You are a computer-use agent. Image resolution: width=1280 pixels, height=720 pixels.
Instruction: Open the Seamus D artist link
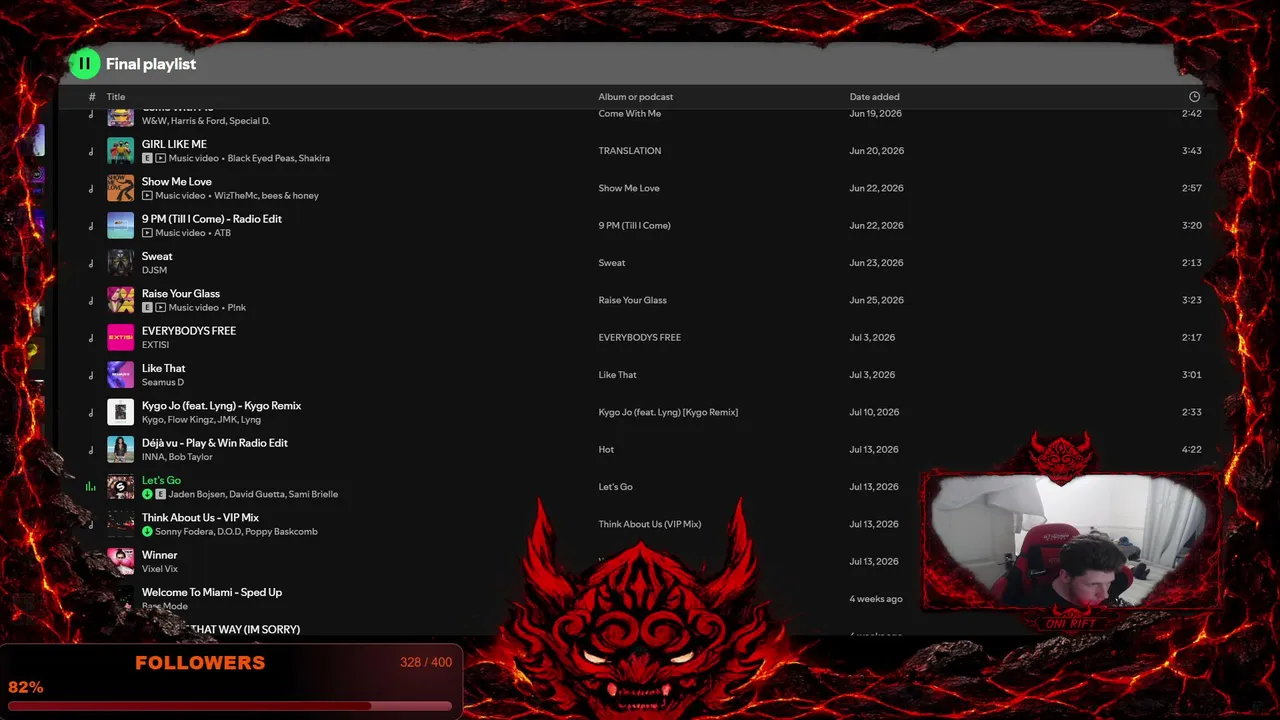click(163, 382)
